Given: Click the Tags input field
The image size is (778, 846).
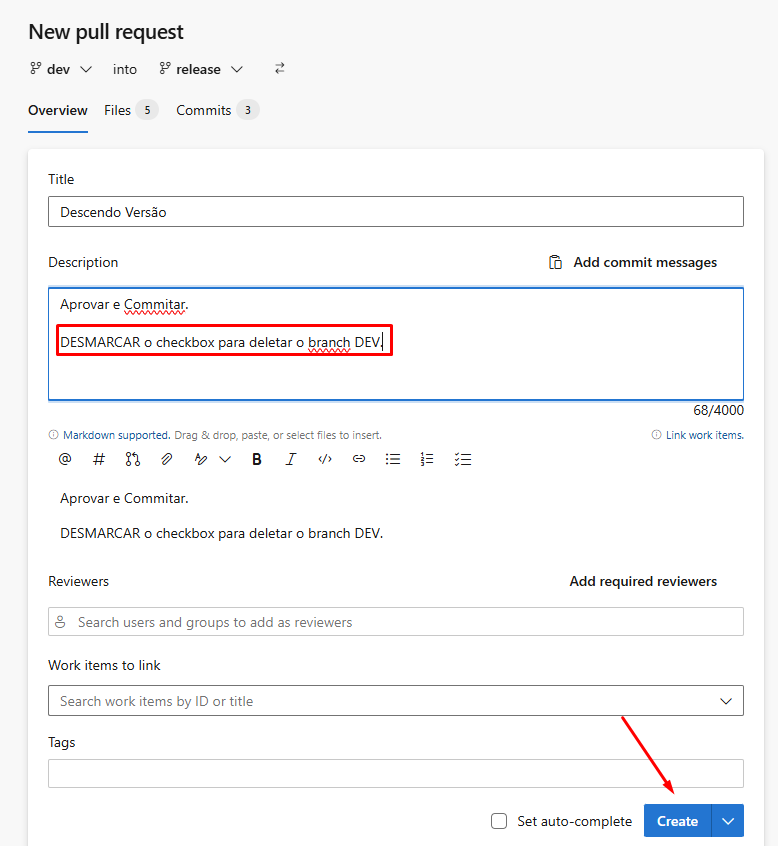Looking at the screenshot, I should tap(396, 774).
